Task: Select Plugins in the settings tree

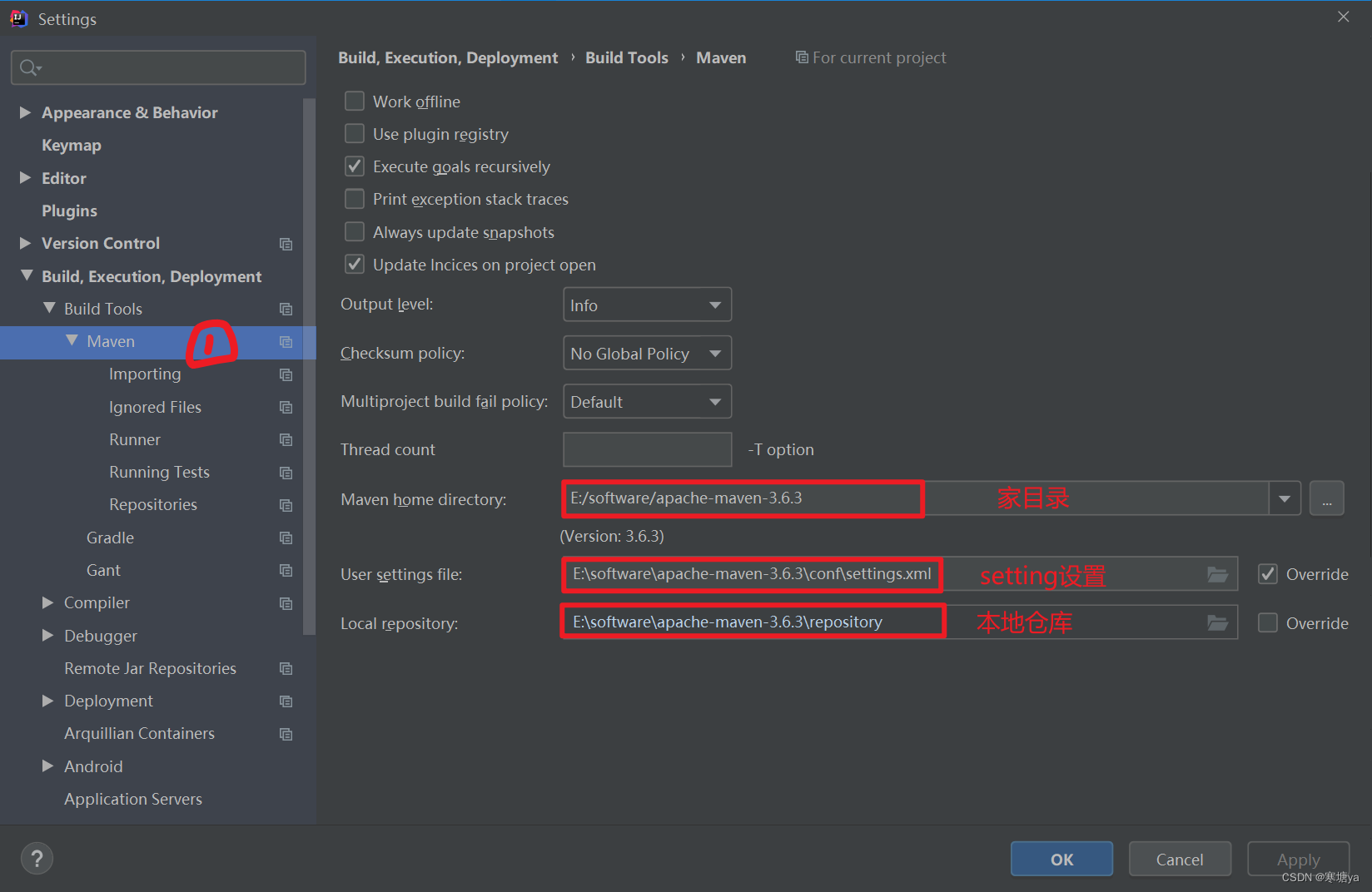Action: (x=69, y=211)
